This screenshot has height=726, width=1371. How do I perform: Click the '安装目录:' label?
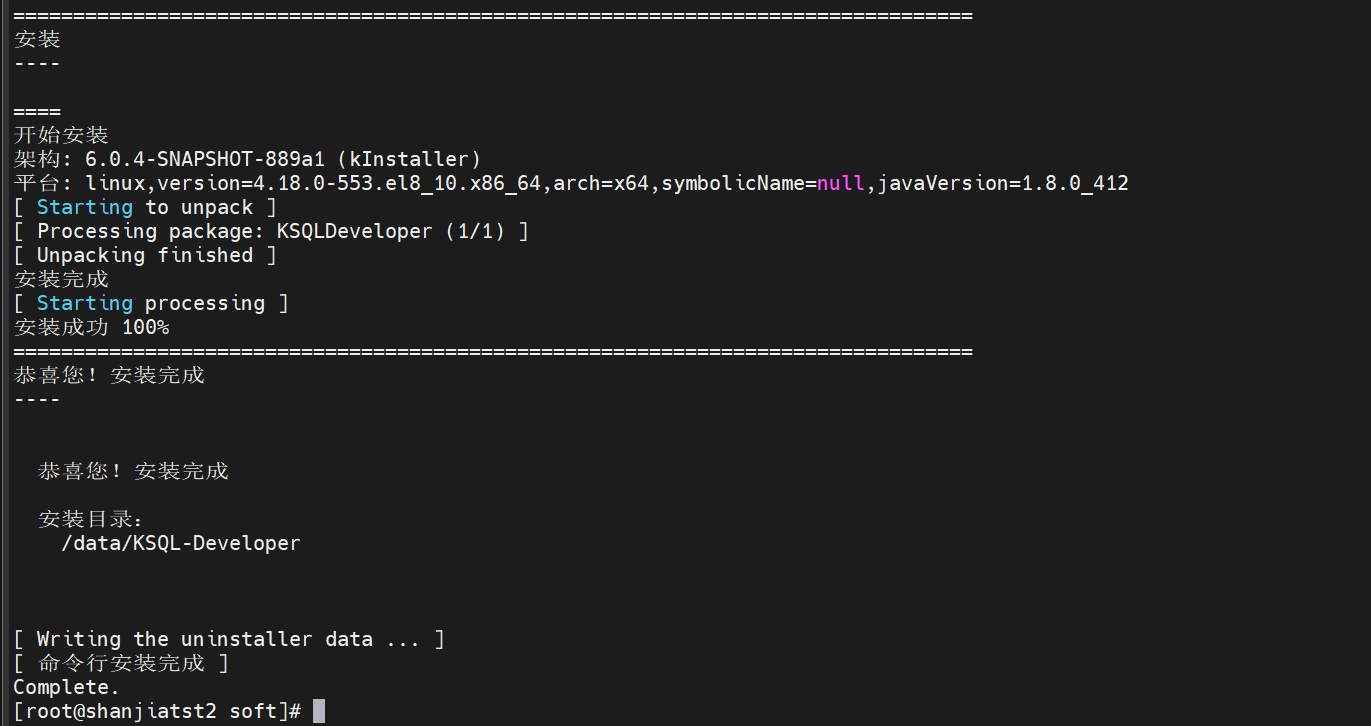[91, 519]
